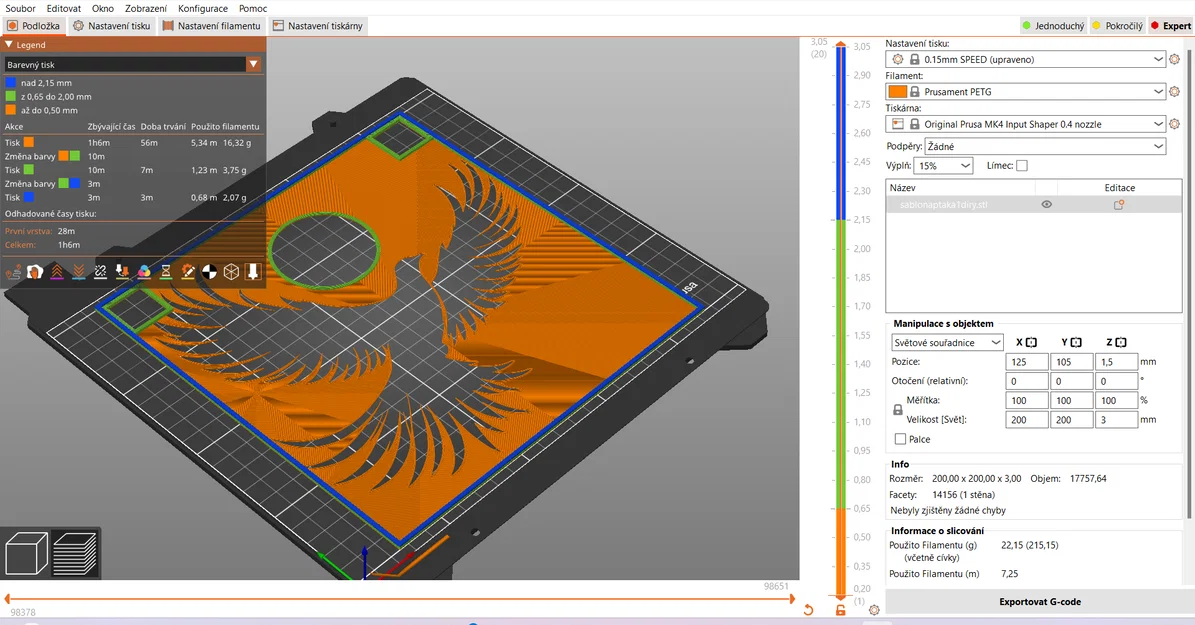Click Pozice X field with 125
This screenshot has width=1195, height=625.
(1027, 362)
